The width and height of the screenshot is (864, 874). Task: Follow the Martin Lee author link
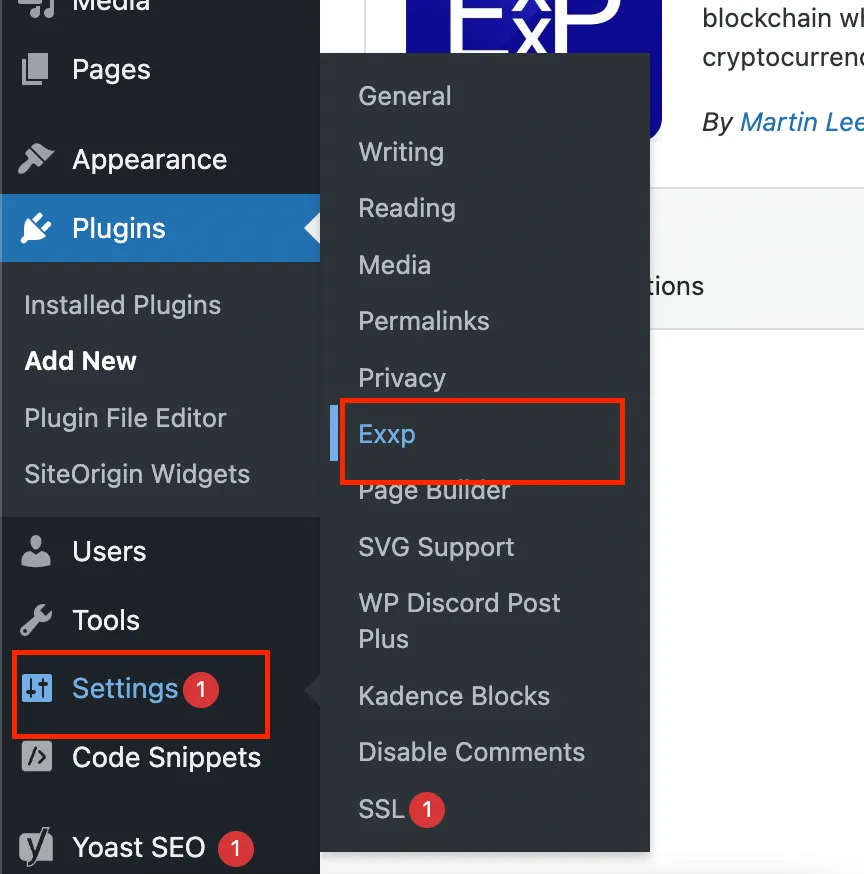(802, 122)
